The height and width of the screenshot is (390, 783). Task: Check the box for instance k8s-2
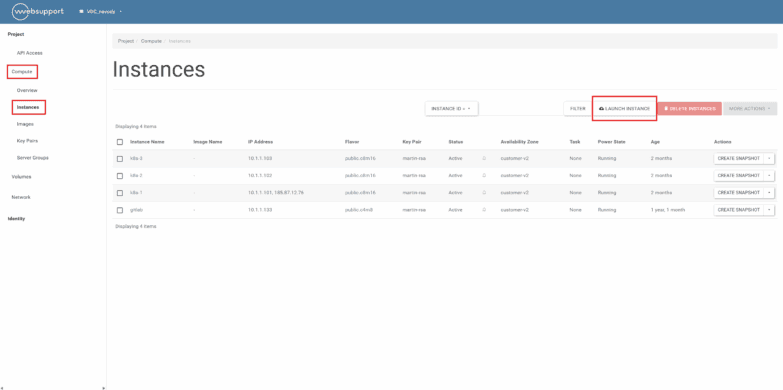pos(120,176)
